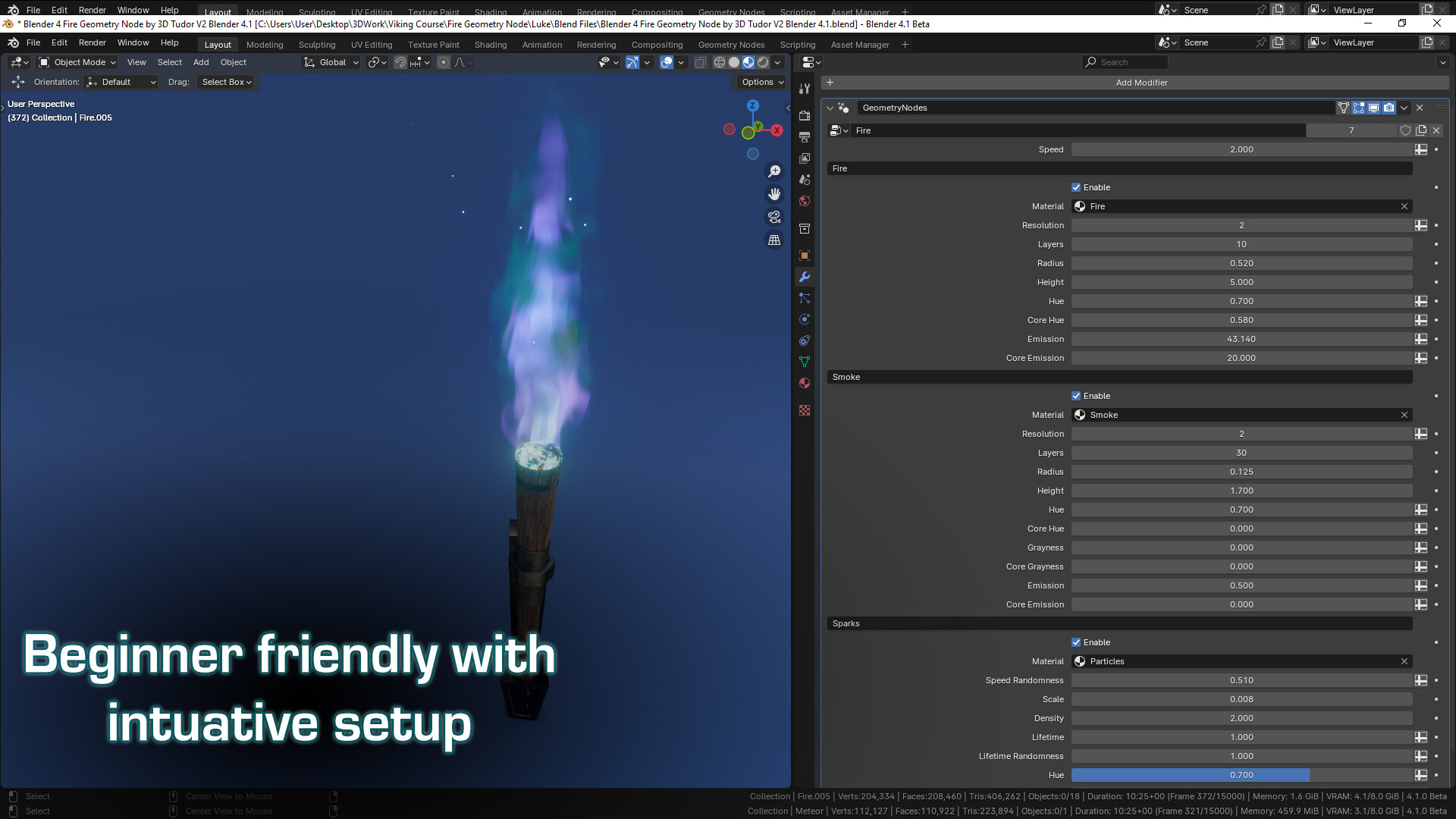The image size is (1456, 819).
Task: Switch to the Shading workspace tab
Action: 490,45
